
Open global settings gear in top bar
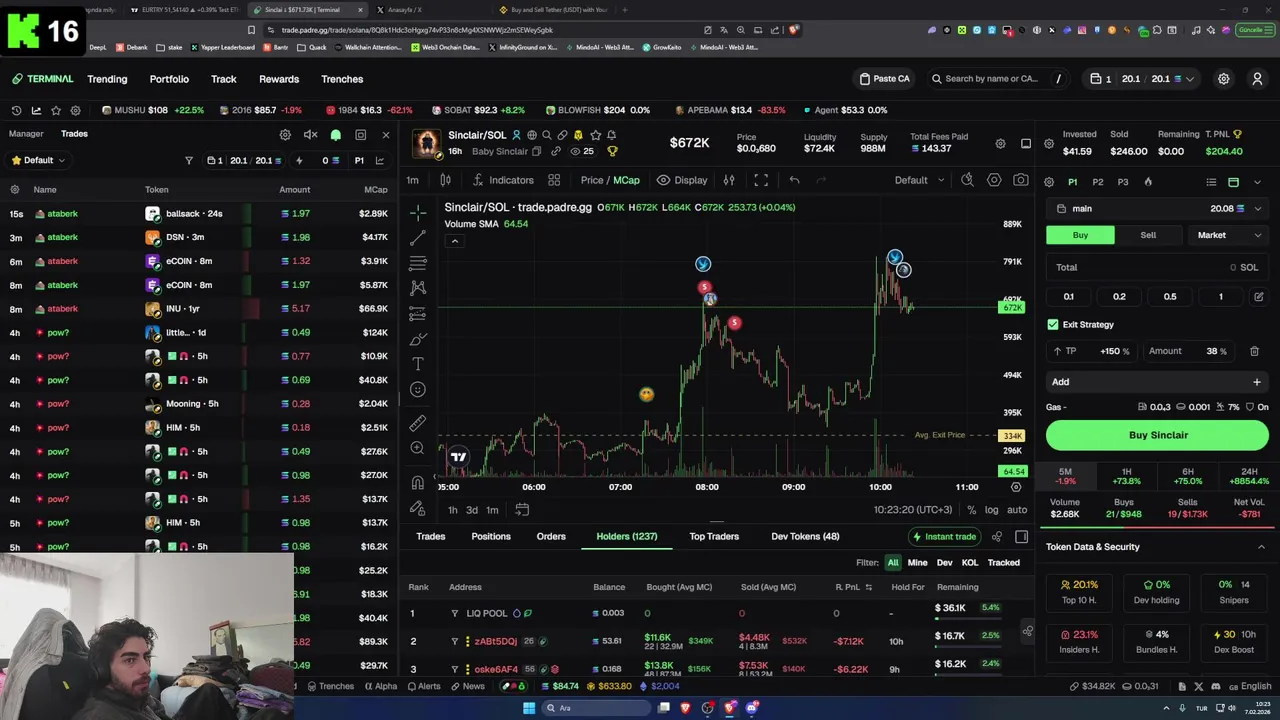1223,79
